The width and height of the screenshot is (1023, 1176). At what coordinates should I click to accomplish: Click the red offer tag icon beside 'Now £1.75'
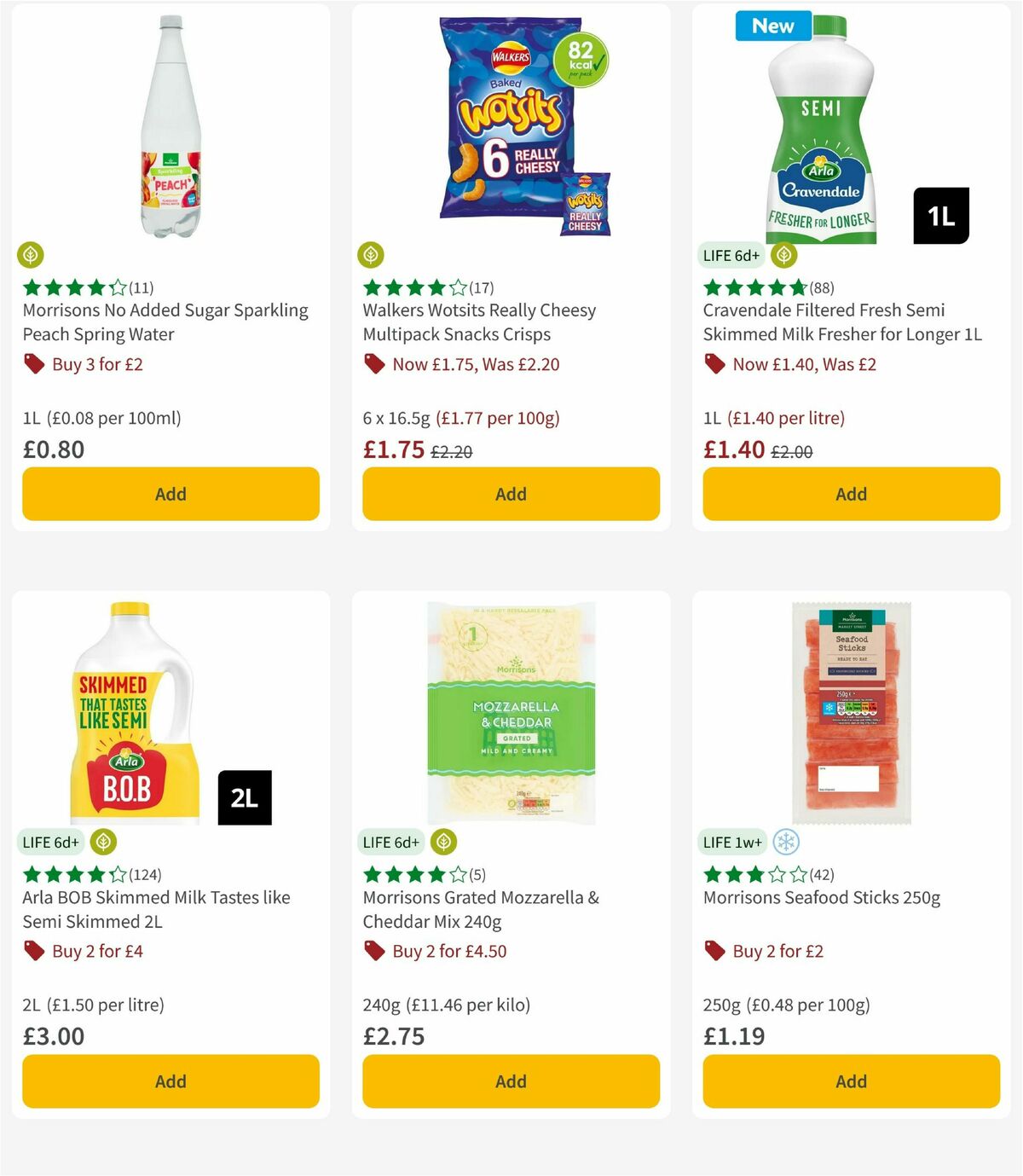[x=373, y=364]
